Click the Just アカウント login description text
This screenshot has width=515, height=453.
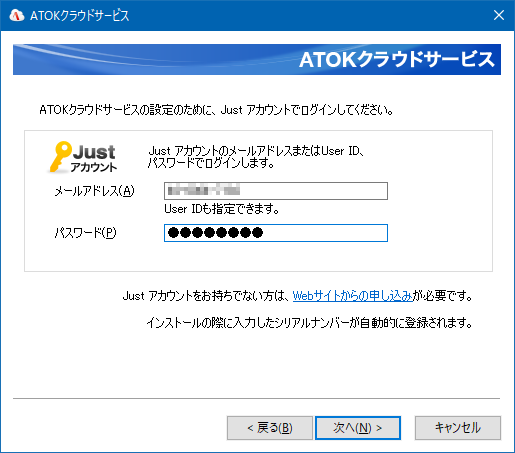256,157
